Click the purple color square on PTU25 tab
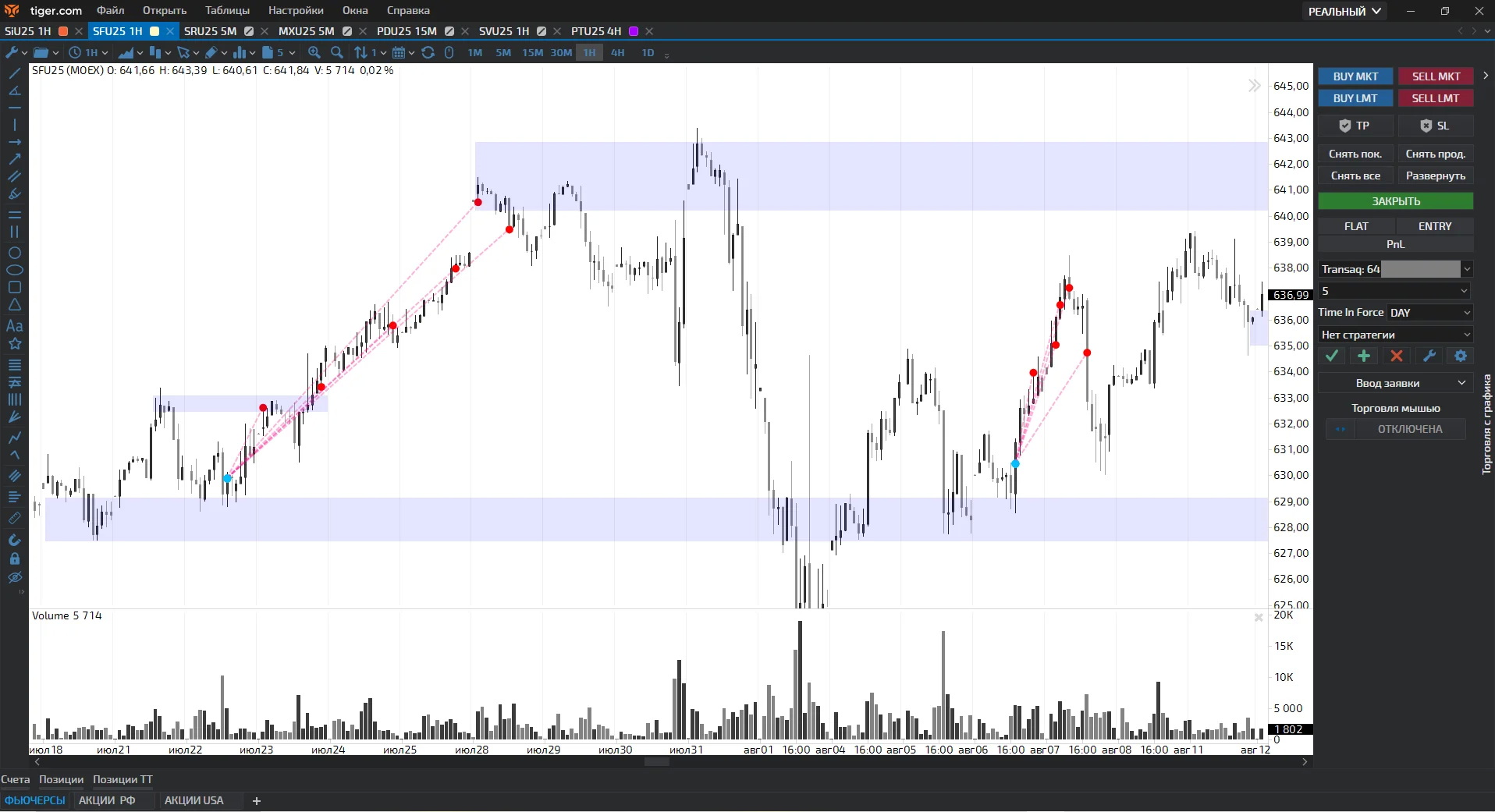The image size is (1495, 812). [634, 31]
